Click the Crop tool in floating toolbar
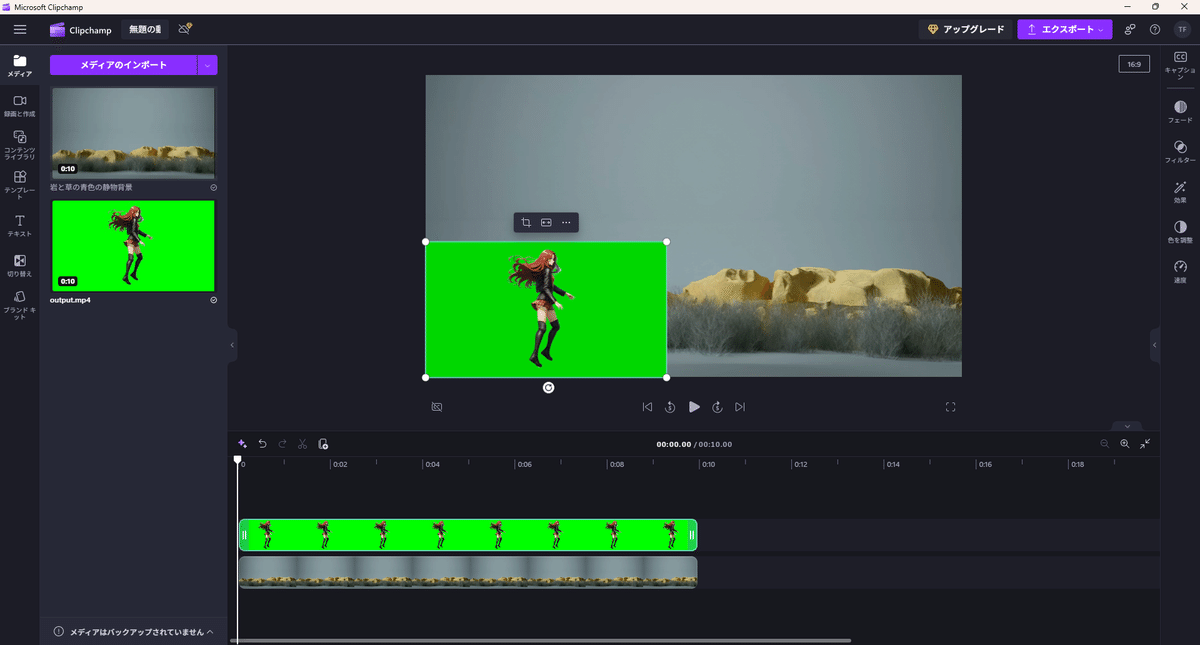Image resolution: width=1200 pixels, height=645 pixels. click(526, 222)
